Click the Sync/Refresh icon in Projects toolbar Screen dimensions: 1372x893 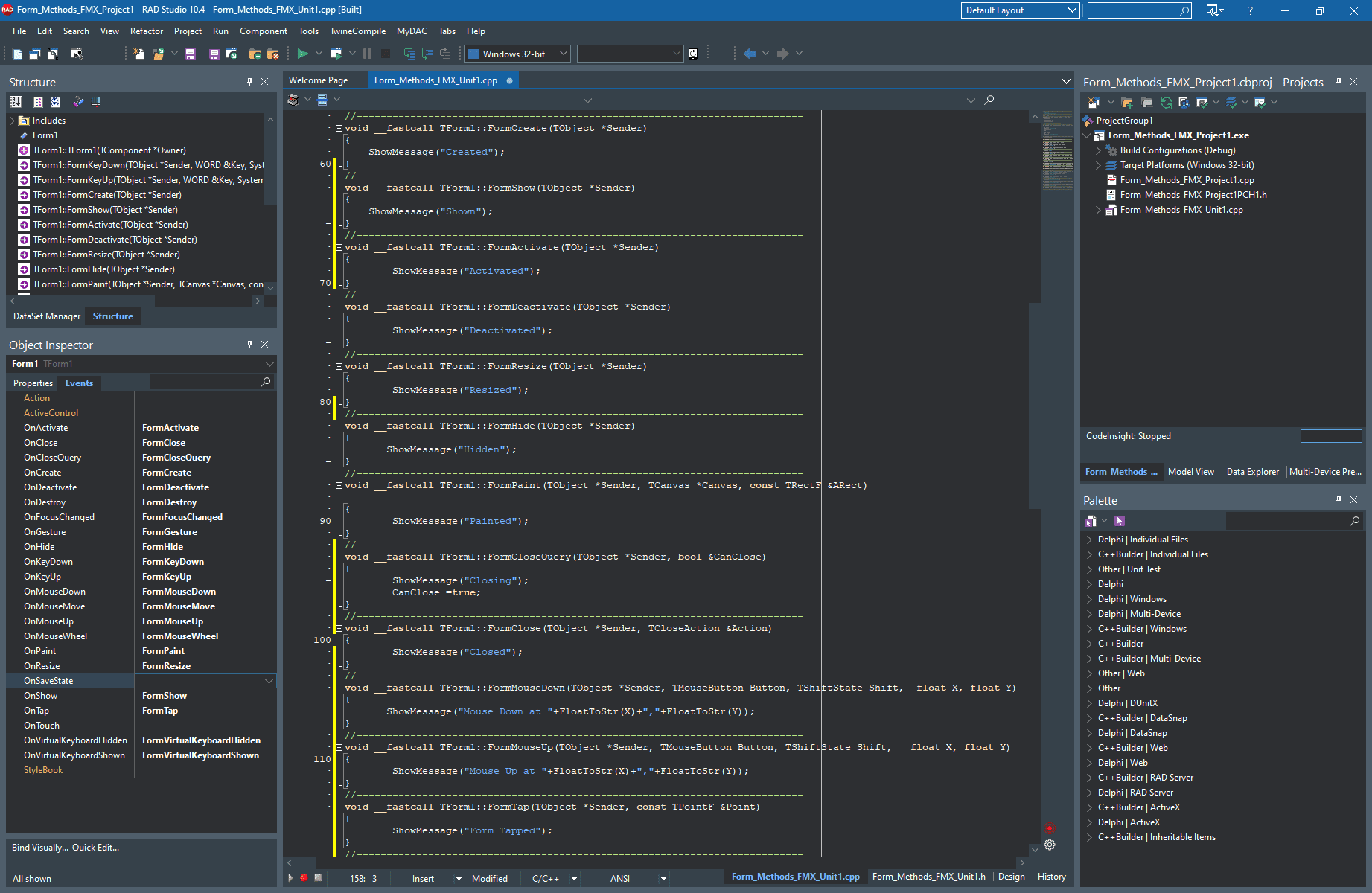1167,103
